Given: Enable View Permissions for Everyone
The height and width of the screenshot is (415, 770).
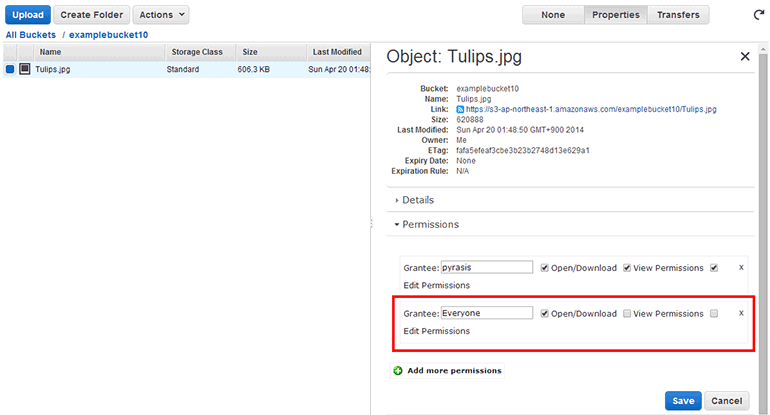Looking at the screenshot, I should (627, 313).
